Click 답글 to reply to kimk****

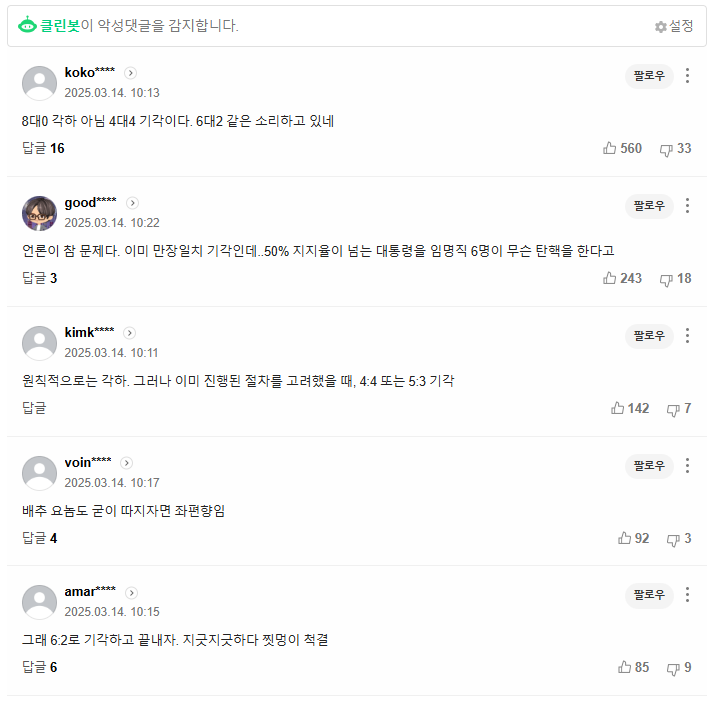click(x=34, y=408)
